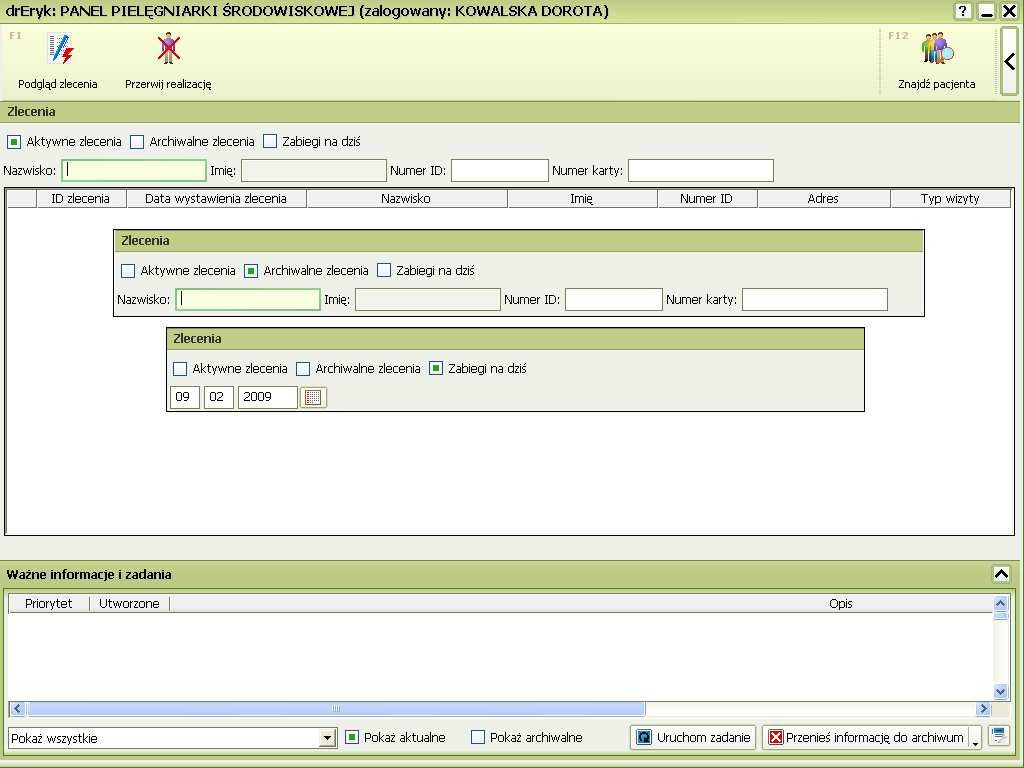Toggle checked Archiwalne zlecenia in middle panel

251,270
